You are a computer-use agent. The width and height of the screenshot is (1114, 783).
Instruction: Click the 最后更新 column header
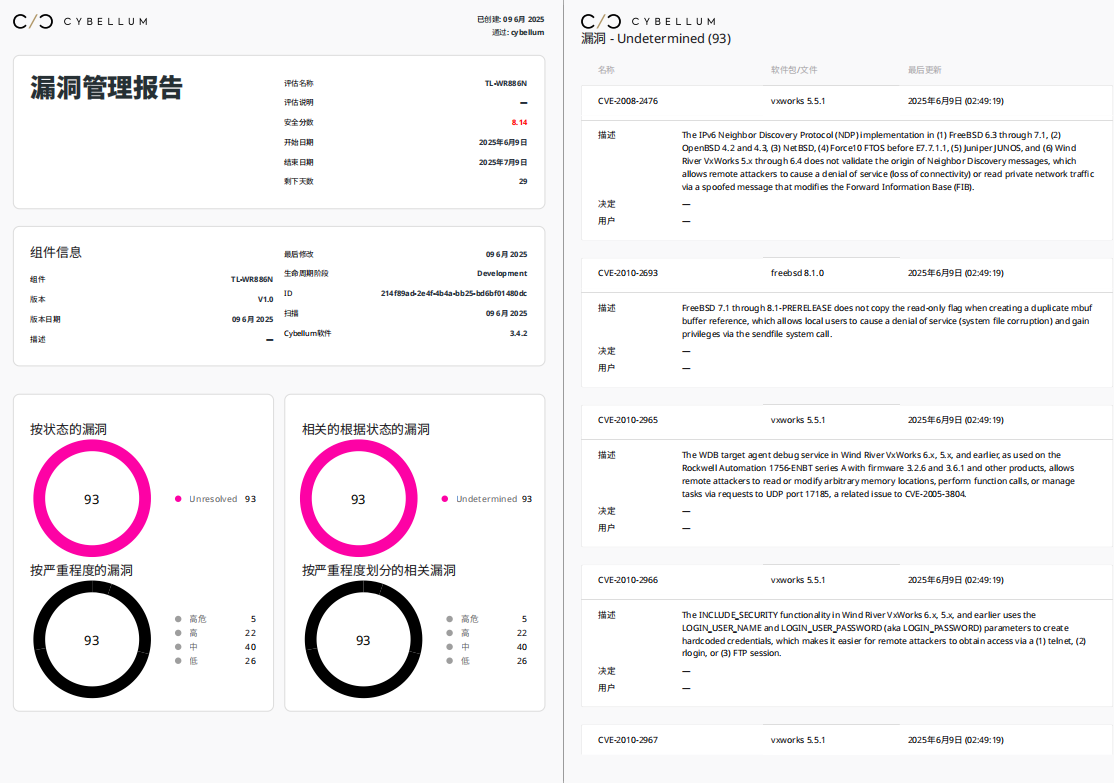(924, 70)
